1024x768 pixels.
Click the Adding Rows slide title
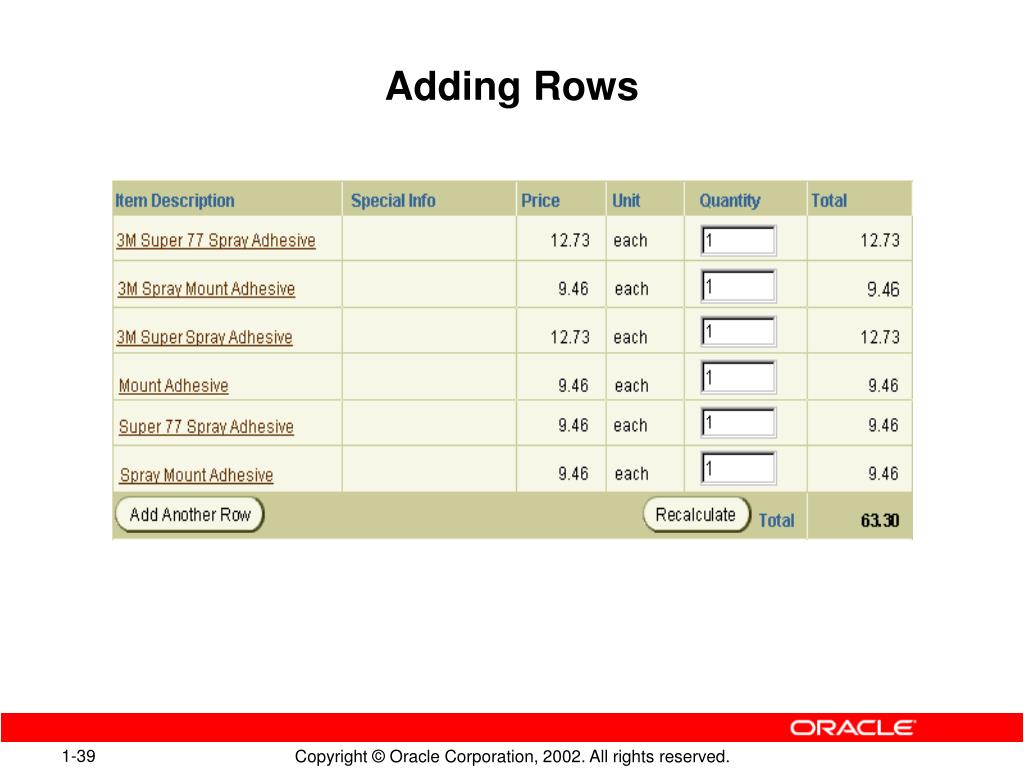click(x=512, y=86)
